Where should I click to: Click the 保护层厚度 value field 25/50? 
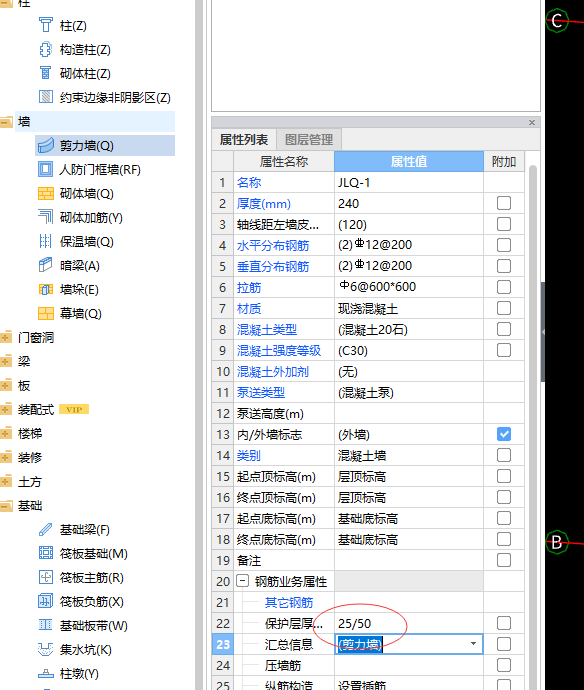click(x=408, y=623)
